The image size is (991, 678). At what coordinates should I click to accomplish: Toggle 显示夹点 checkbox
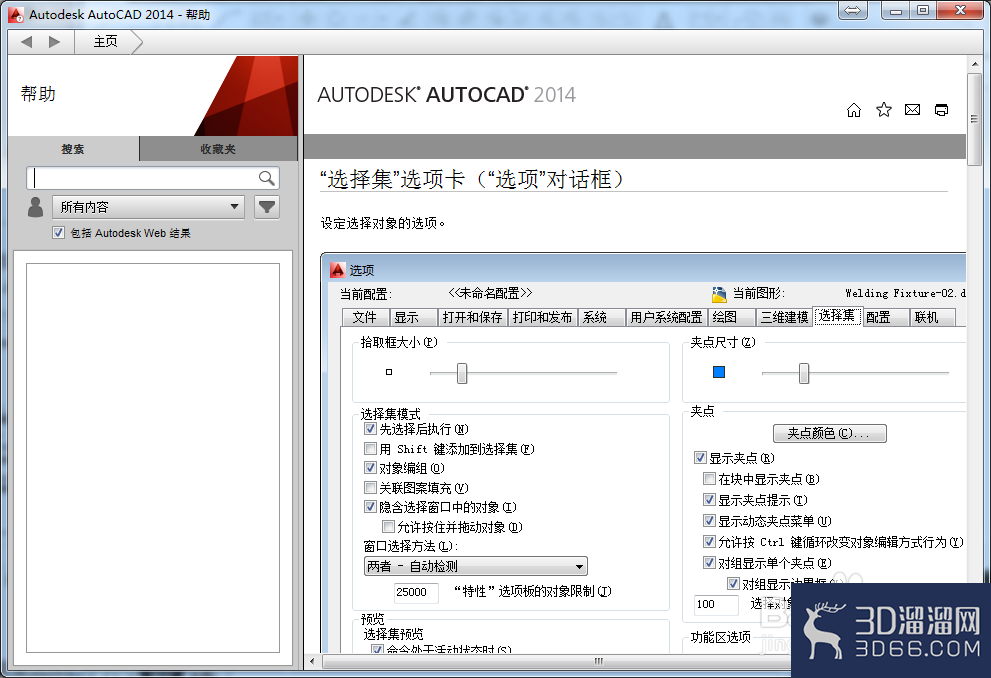(x=700, y=457)
